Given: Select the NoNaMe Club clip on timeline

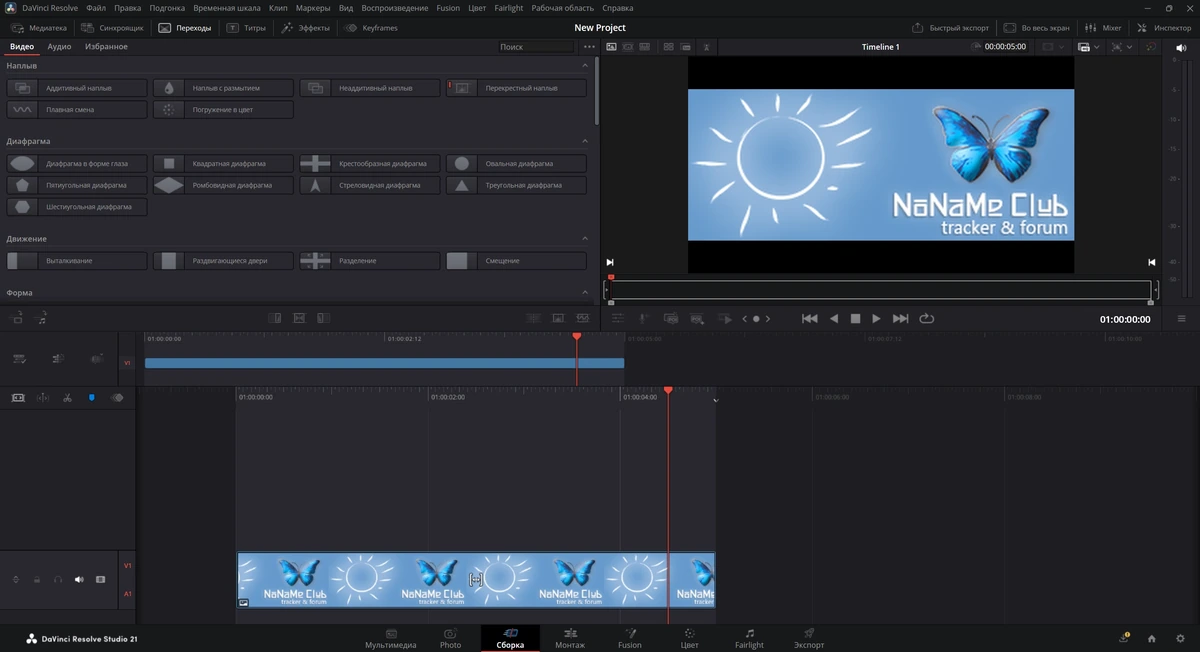Looking at the screenshot, I should [476, 580].
